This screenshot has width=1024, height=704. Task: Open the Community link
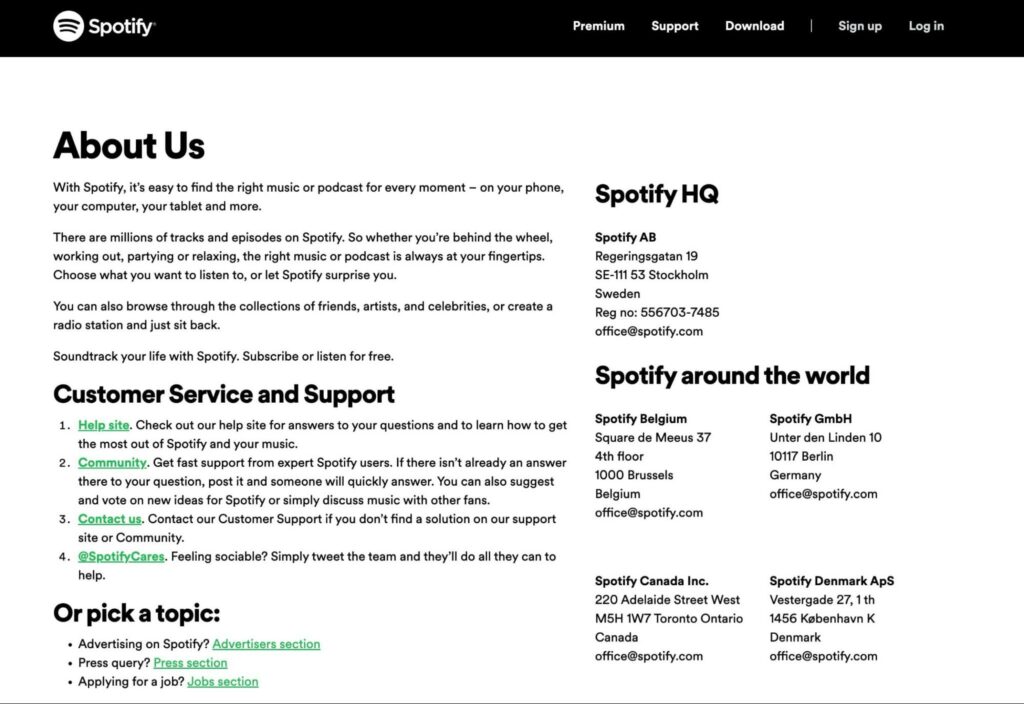coord(112,463)
